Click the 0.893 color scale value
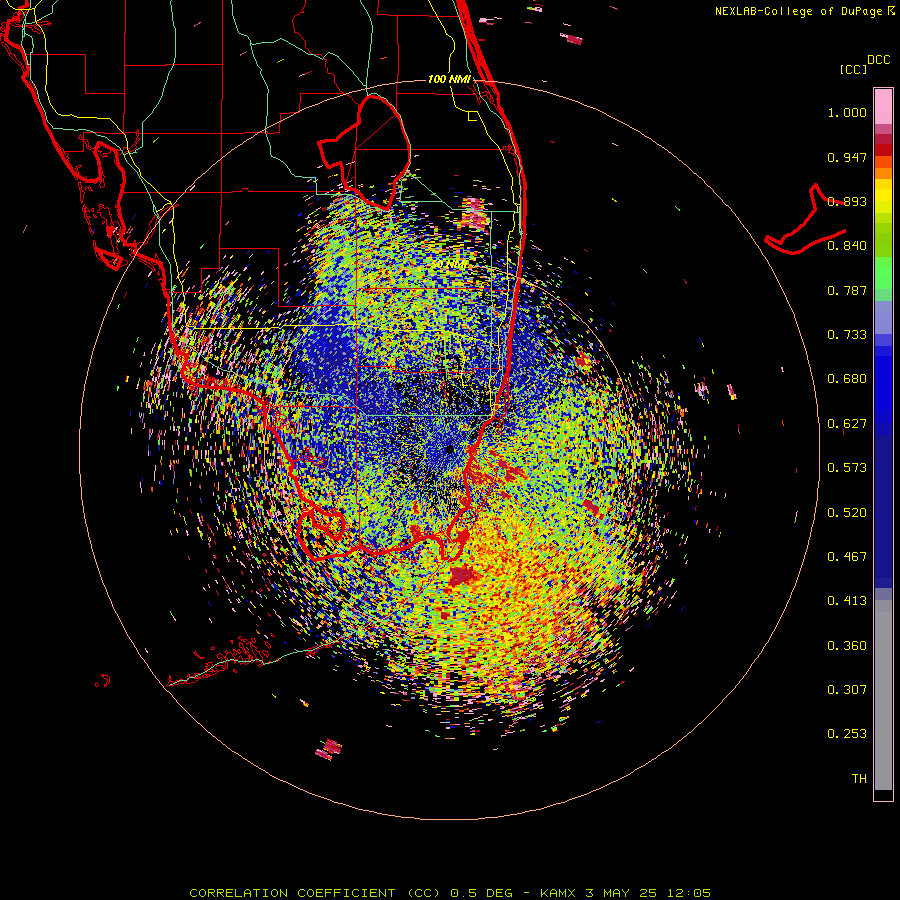This screenshot has width=900, height=900. [847, 201]
